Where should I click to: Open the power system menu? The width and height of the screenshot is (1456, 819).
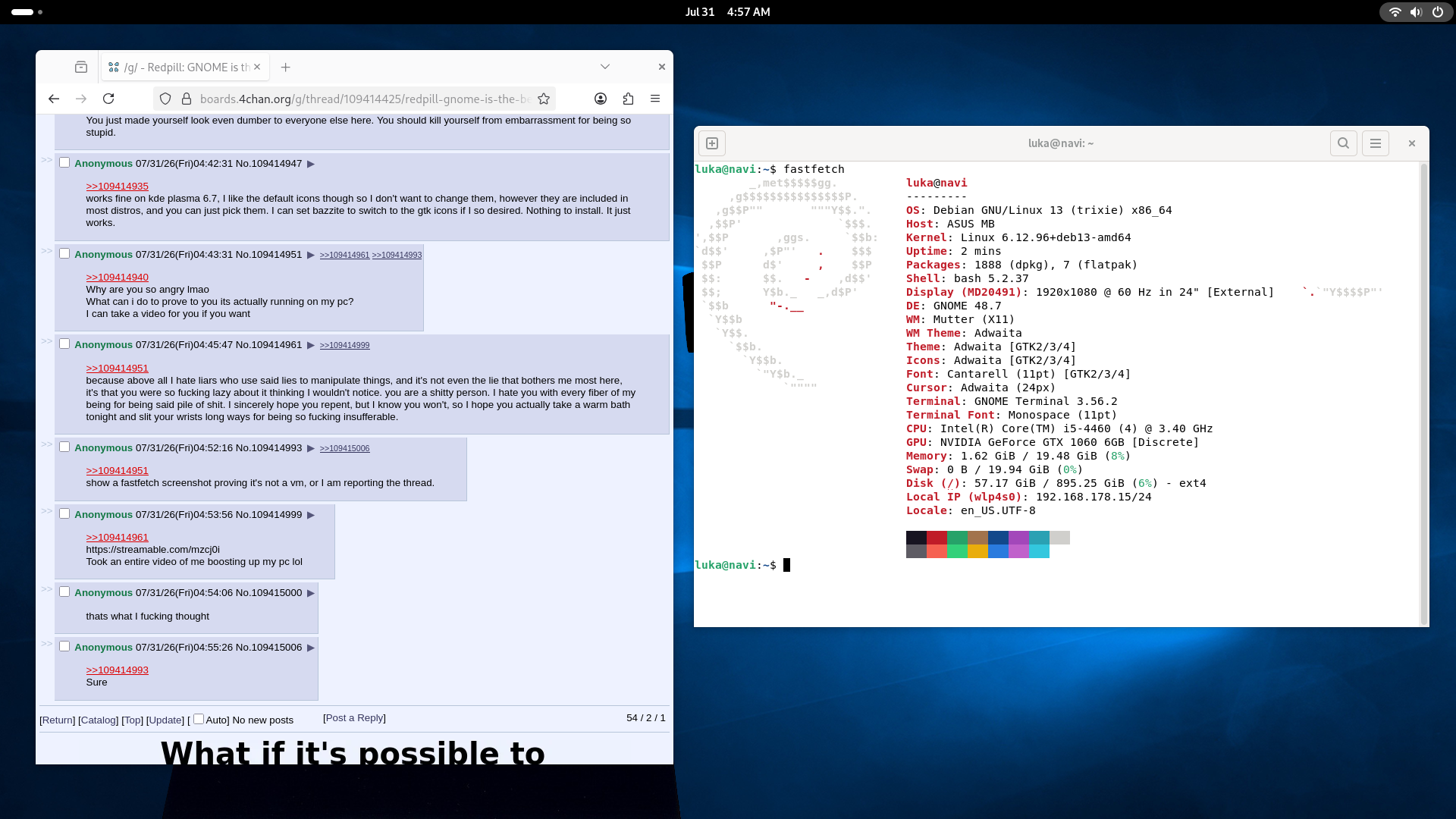[1438, 12]
